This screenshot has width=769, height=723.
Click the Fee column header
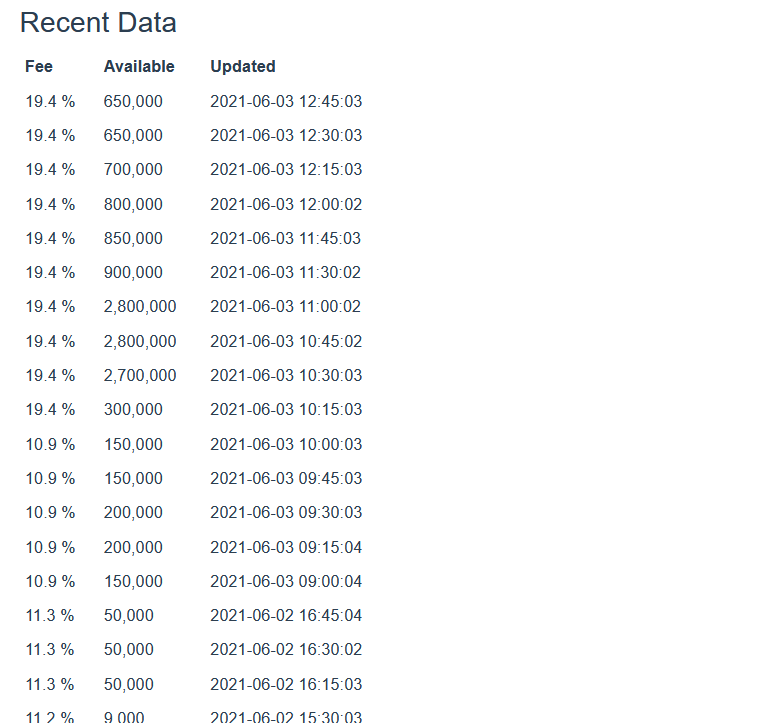(x=39, y=67)
